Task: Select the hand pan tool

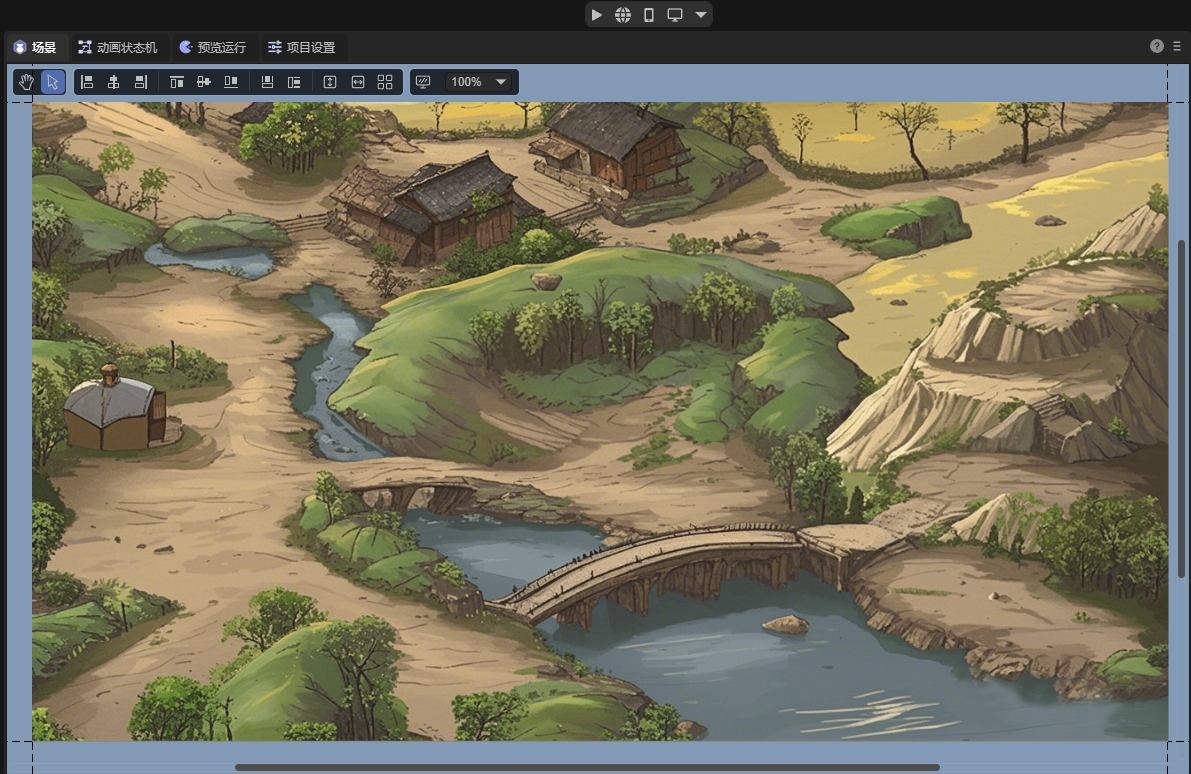Action: click(26, 82)
